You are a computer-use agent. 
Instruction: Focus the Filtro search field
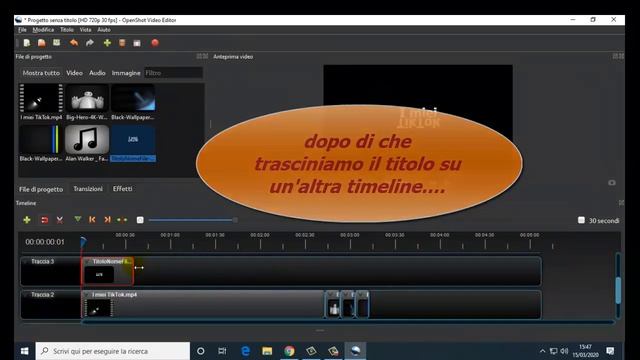click(173, 73)
